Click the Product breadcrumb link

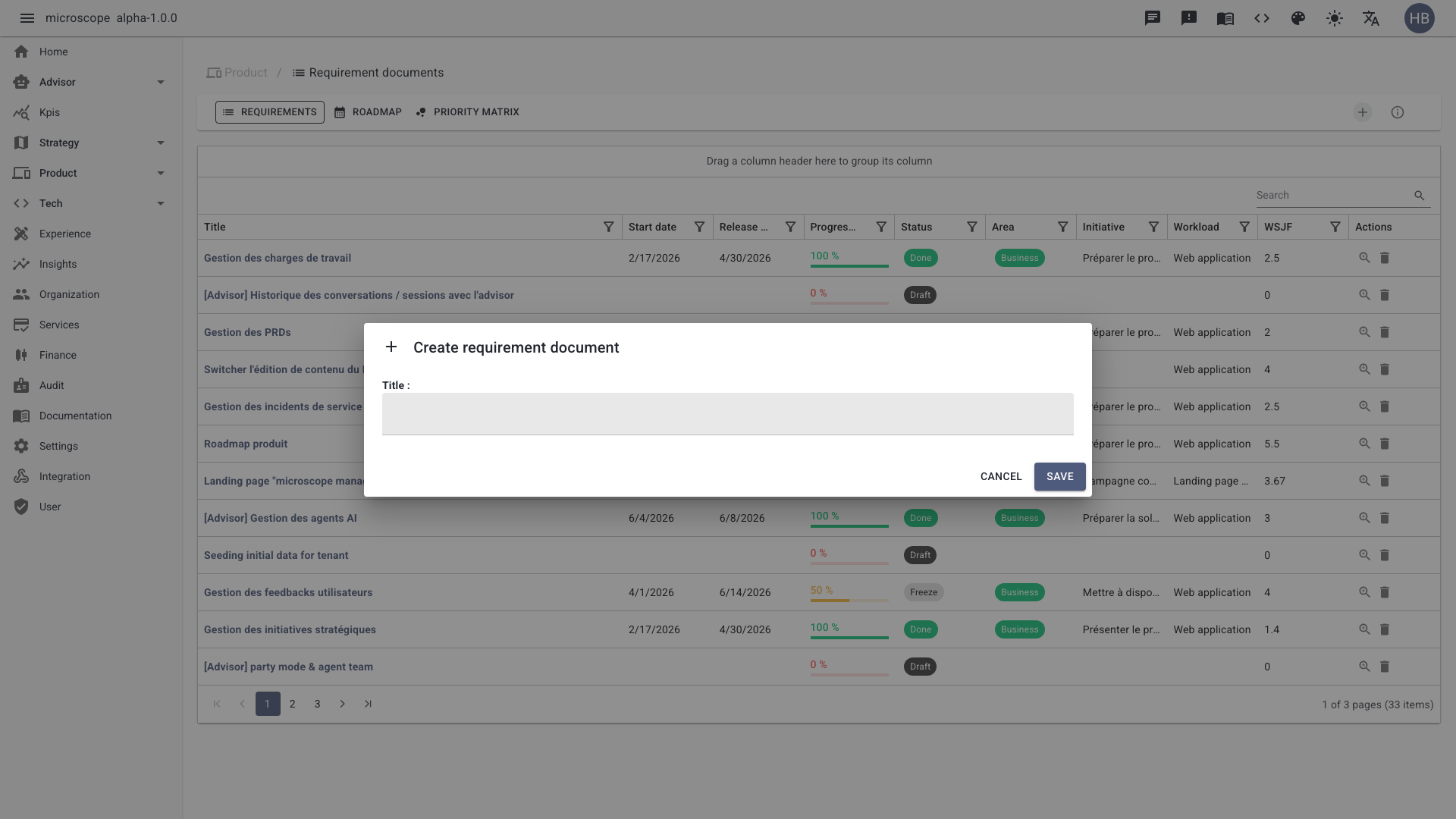point(237,73)
